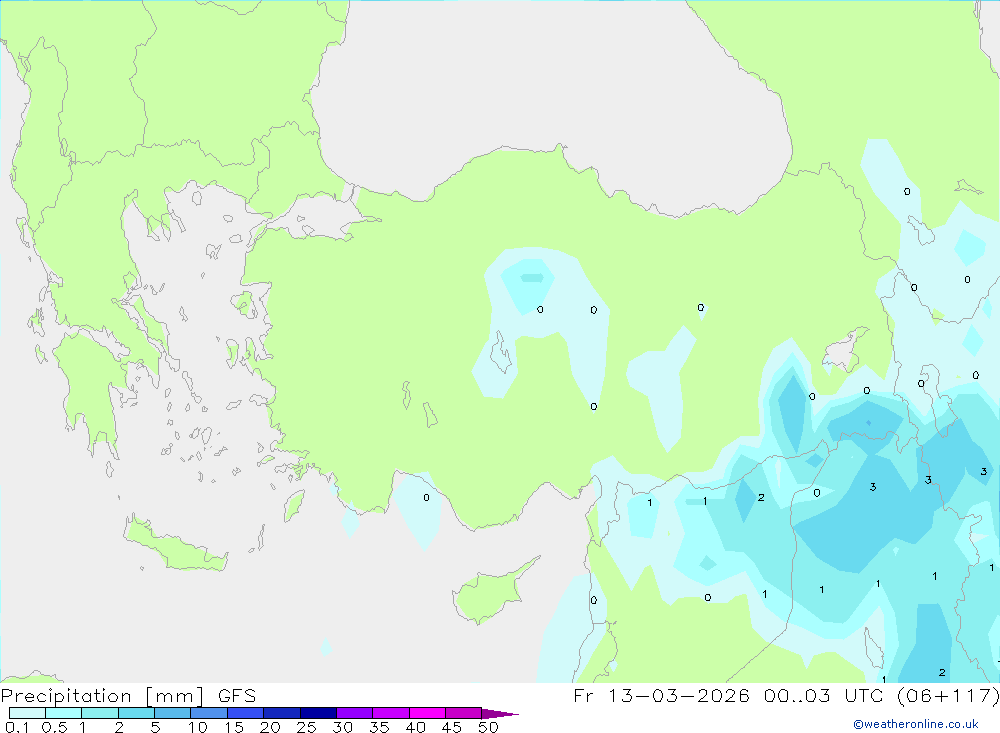Click the legend value 30
This screenshot has width=1000, height=733.
(x=343, y=727)
